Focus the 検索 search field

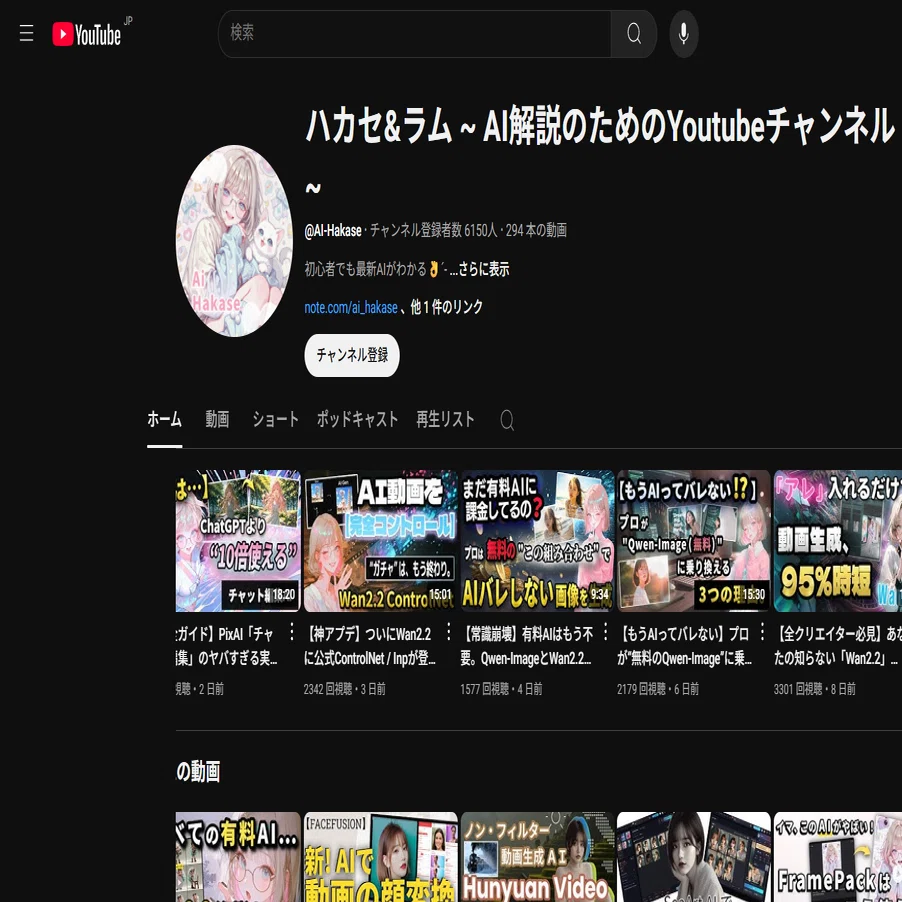pyautogui.click(x=414, y=34)
